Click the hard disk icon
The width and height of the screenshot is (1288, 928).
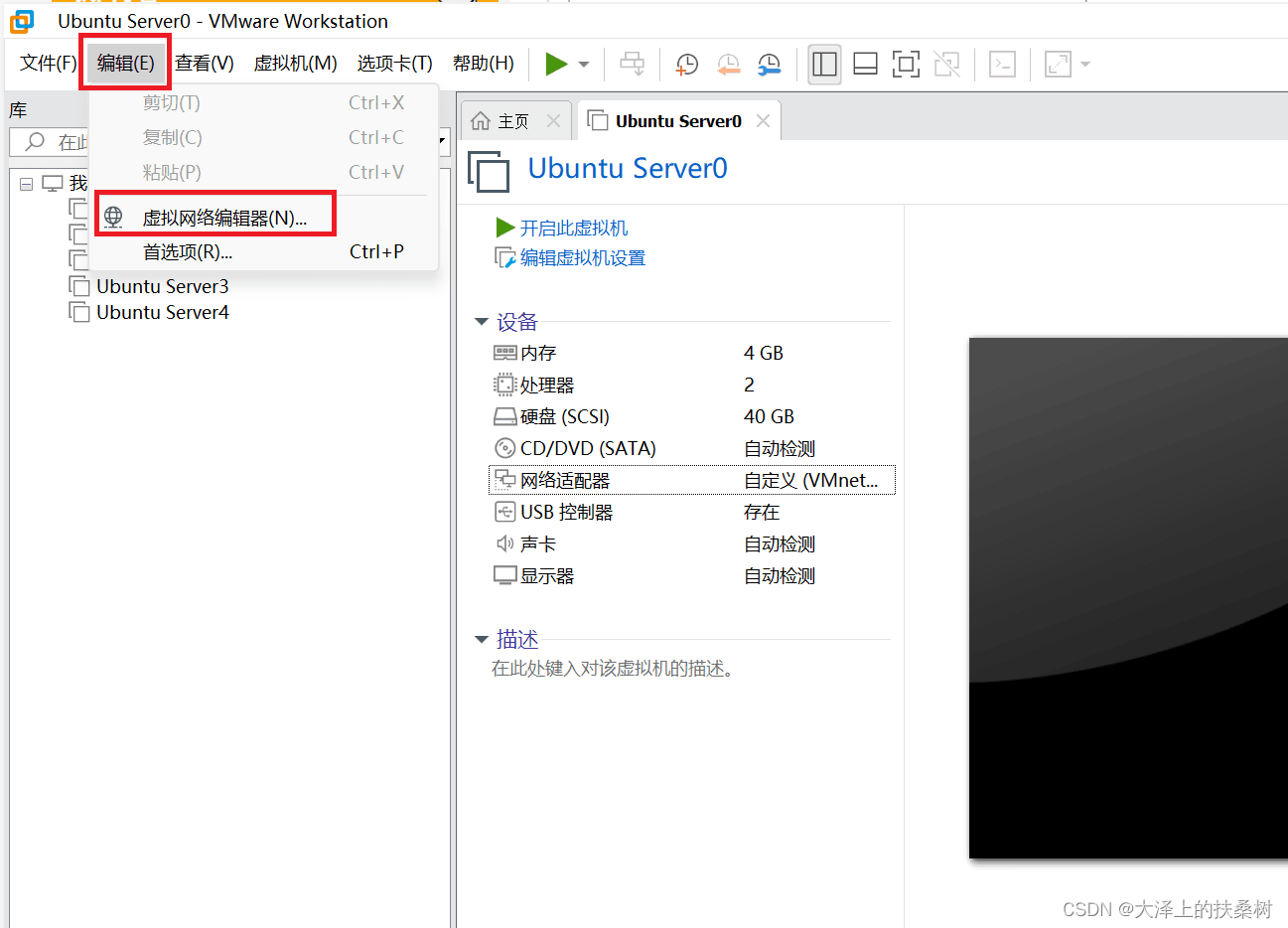click(x=505, y=416)
